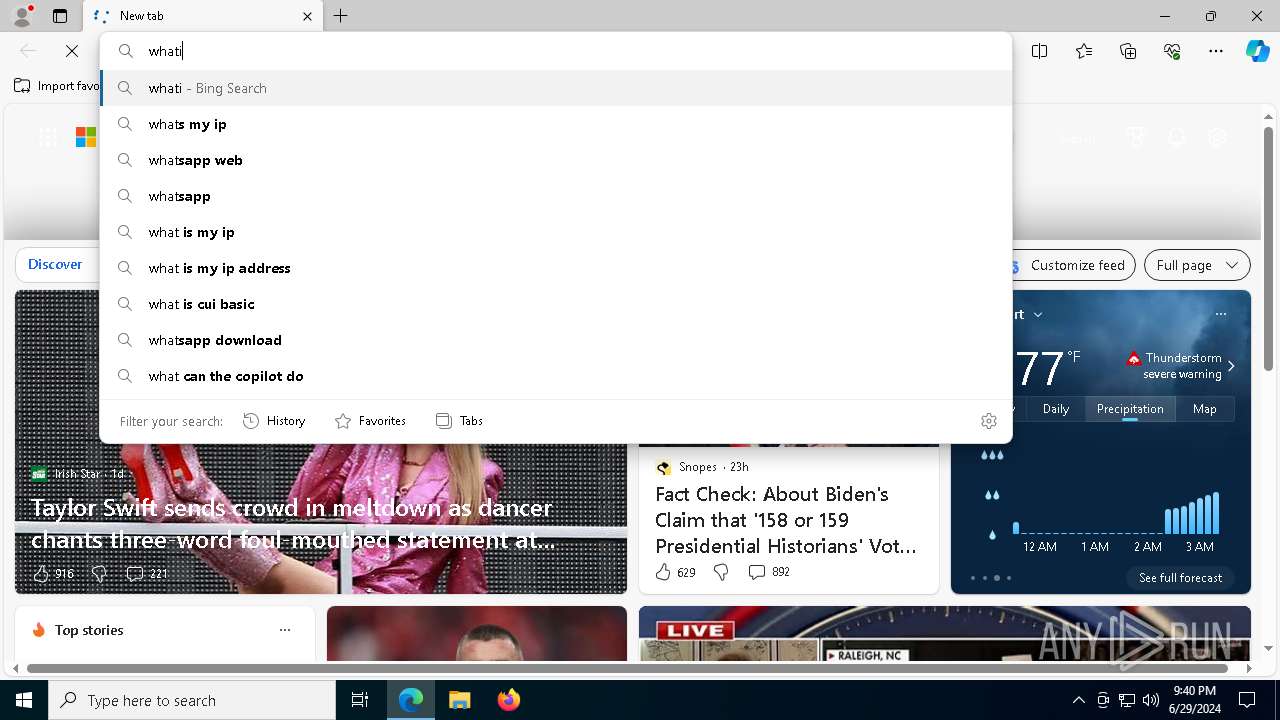Open File Explorer from taskbar
1280x720 pixels.
tap(459, 700)
